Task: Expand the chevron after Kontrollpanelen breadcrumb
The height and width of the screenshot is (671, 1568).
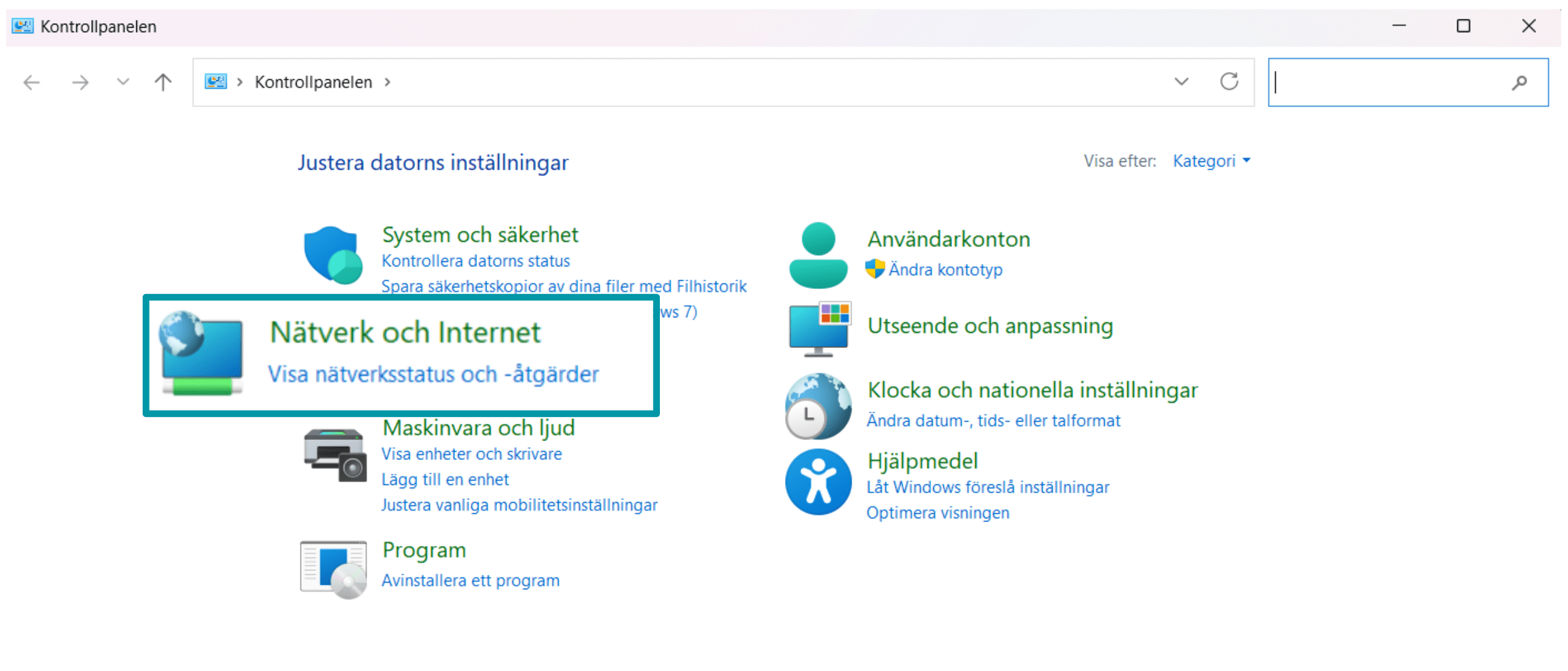Action: 388,82
